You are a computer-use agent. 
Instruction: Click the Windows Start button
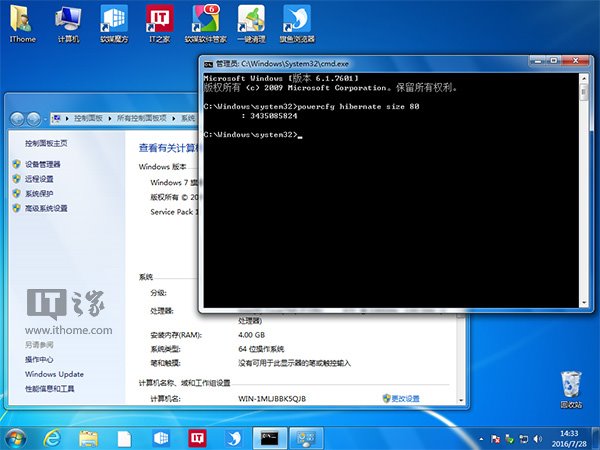(x=17, y=437)
